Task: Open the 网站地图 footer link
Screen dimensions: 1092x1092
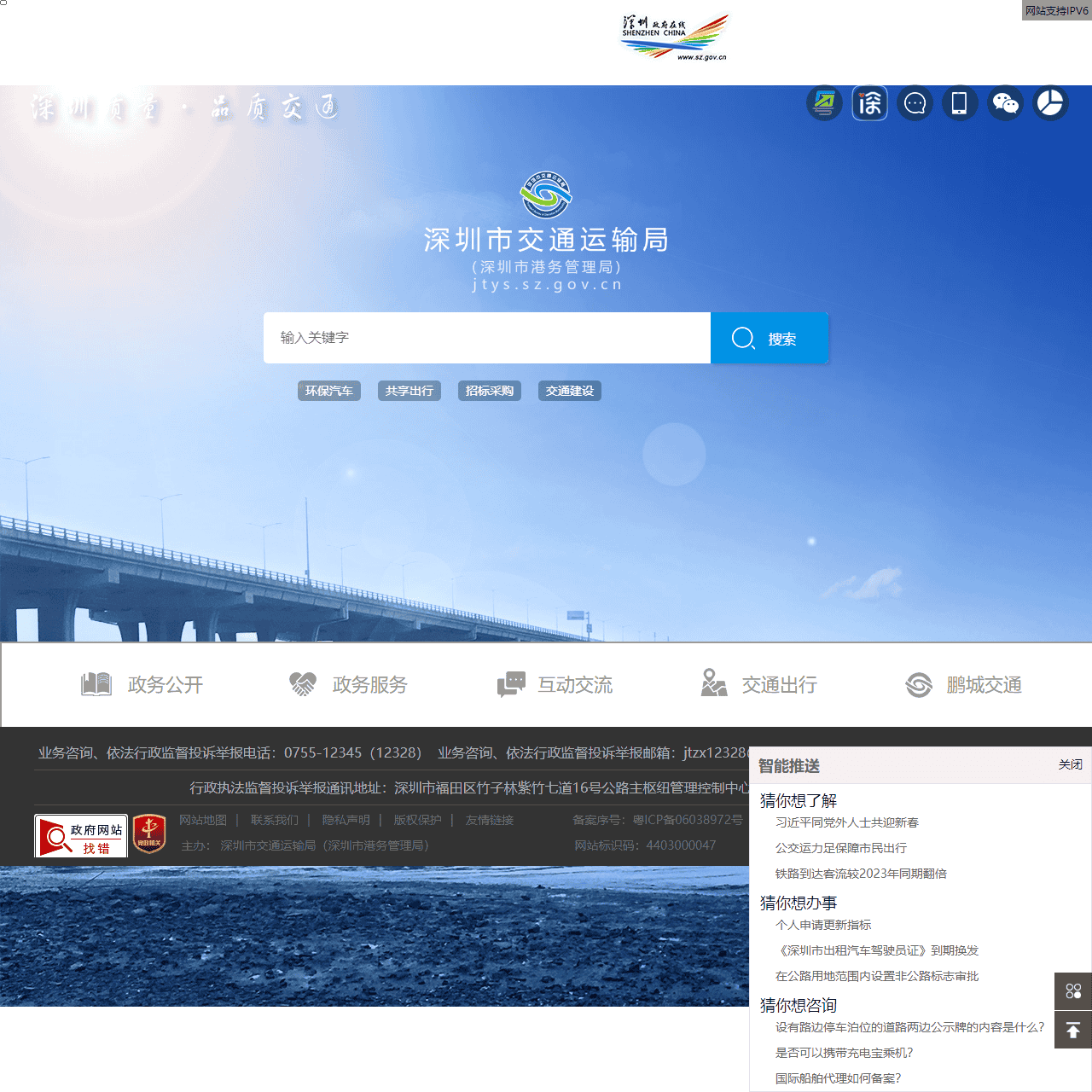Action: (203, 820)
